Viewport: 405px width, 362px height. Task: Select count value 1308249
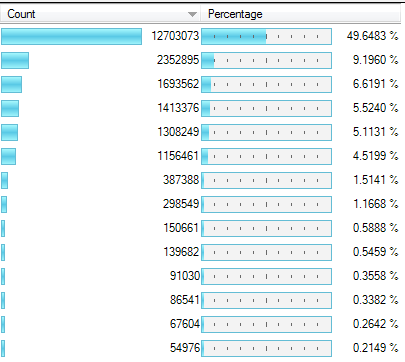tap(178, 132)
